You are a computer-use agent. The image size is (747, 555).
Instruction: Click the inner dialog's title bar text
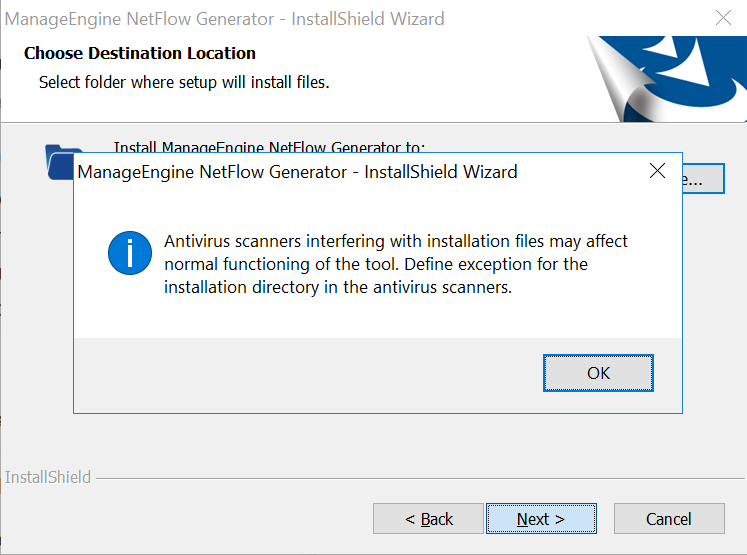pyautogui.click(x=298, y=172)
